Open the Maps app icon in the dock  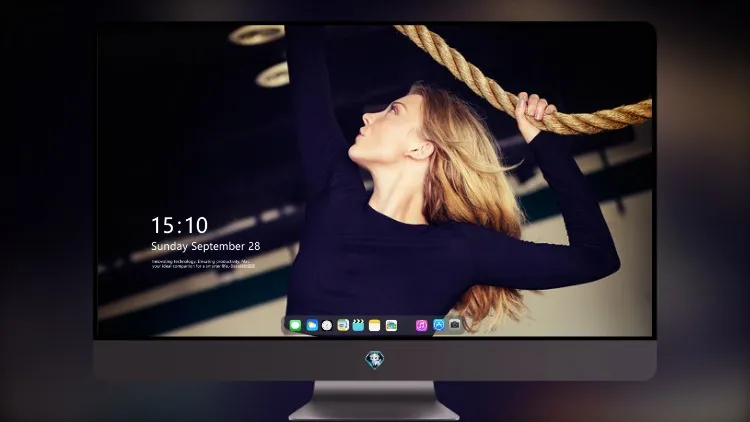(343, 325)
